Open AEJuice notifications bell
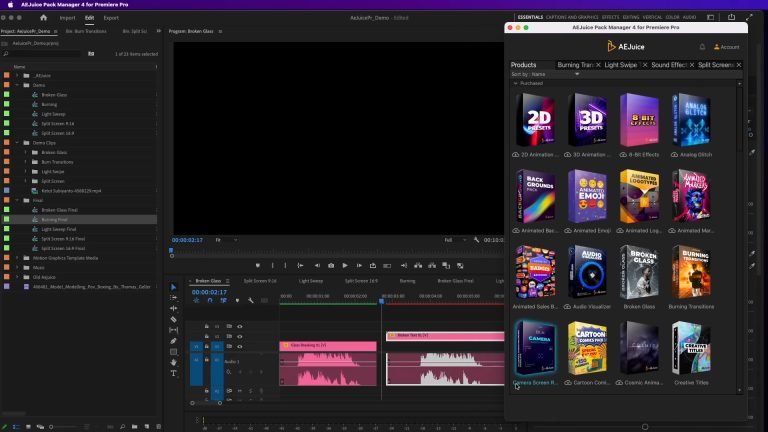The width and height of the screenshot is (768, 432). pyautogui.click(x=702, y=46)
